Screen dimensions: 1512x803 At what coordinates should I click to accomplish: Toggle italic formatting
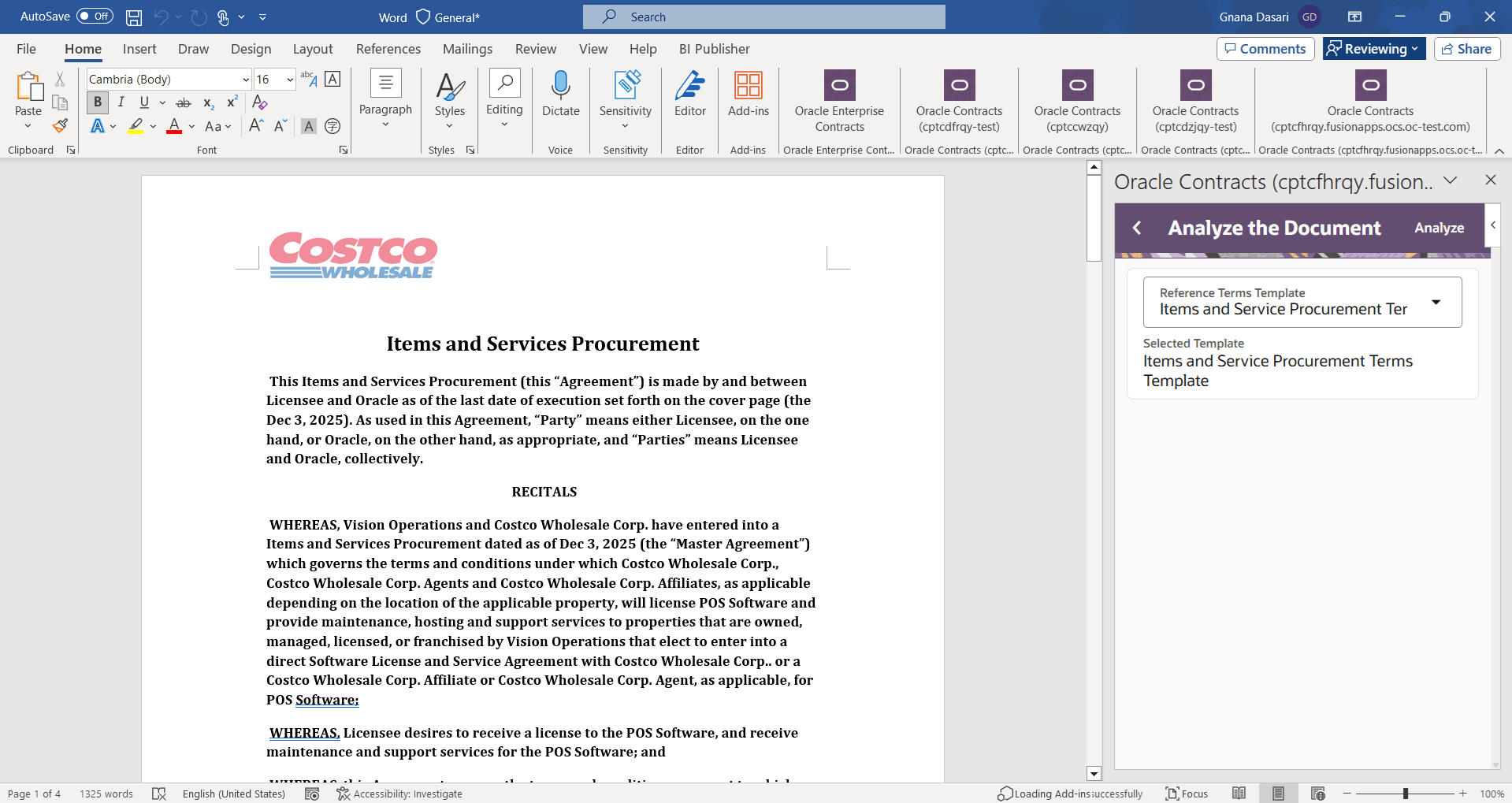121,102
